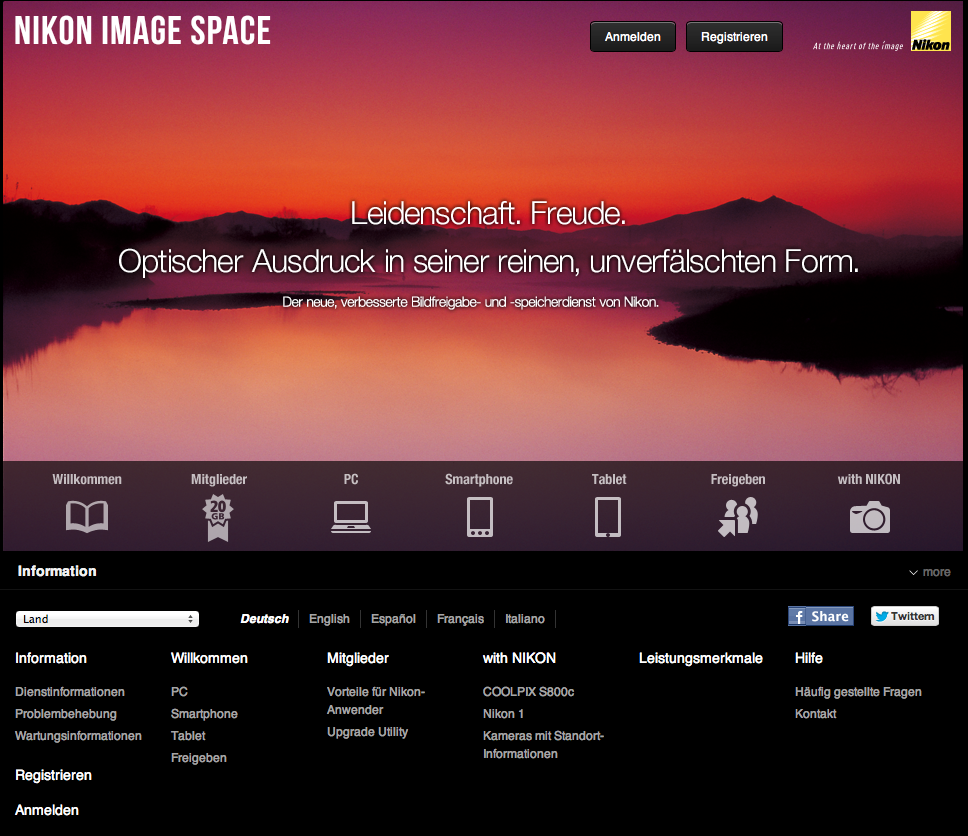Open the Smartphone icon section
The height and width of the screenshot is (836, 968).
pos(479,517)
